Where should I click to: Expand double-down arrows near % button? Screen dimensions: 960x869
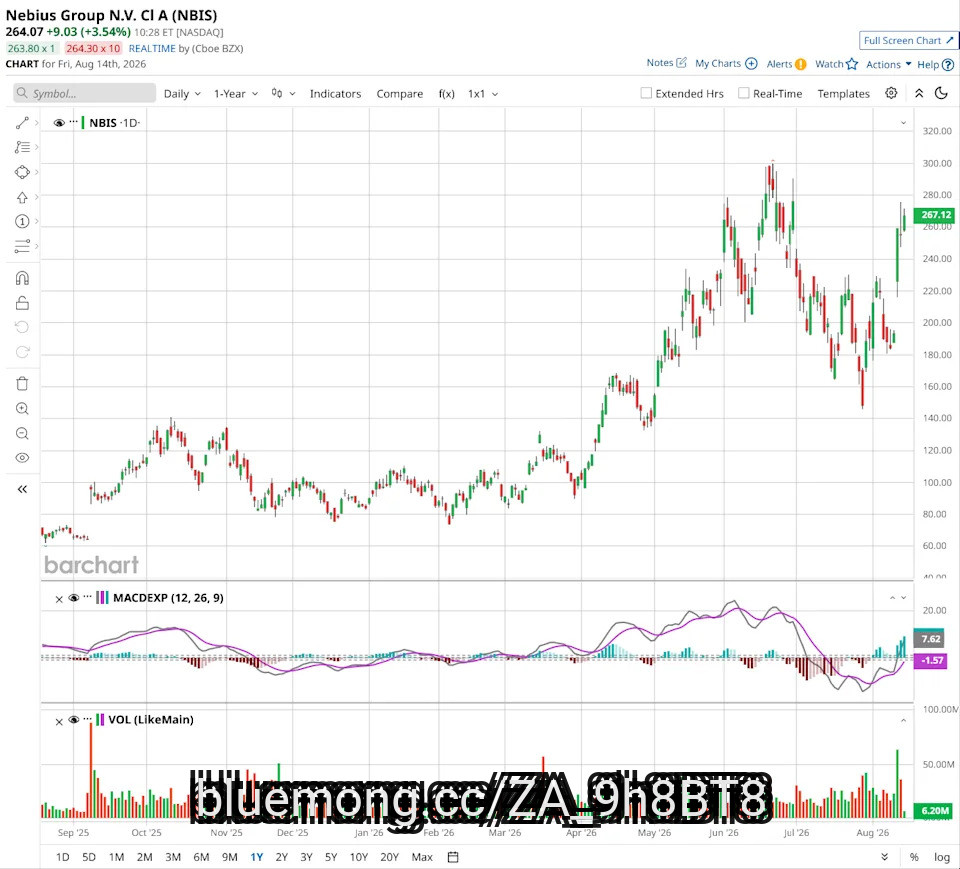pos(884,857)
